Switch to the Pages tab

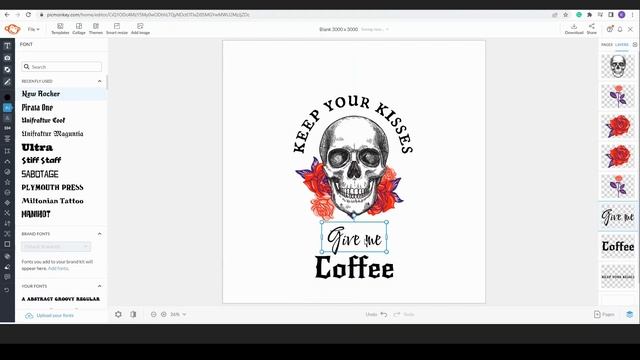pyautogui.click(x=607, y=44)
